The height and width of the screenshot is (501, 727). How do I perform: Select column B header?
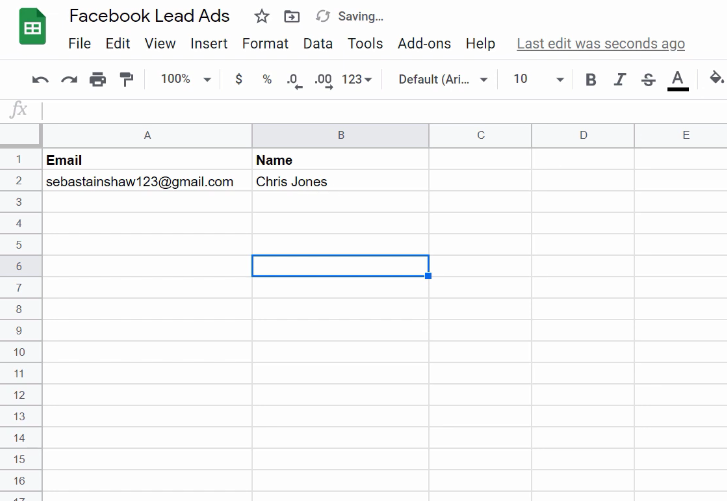pyautogui.click(x=341, y=135)
